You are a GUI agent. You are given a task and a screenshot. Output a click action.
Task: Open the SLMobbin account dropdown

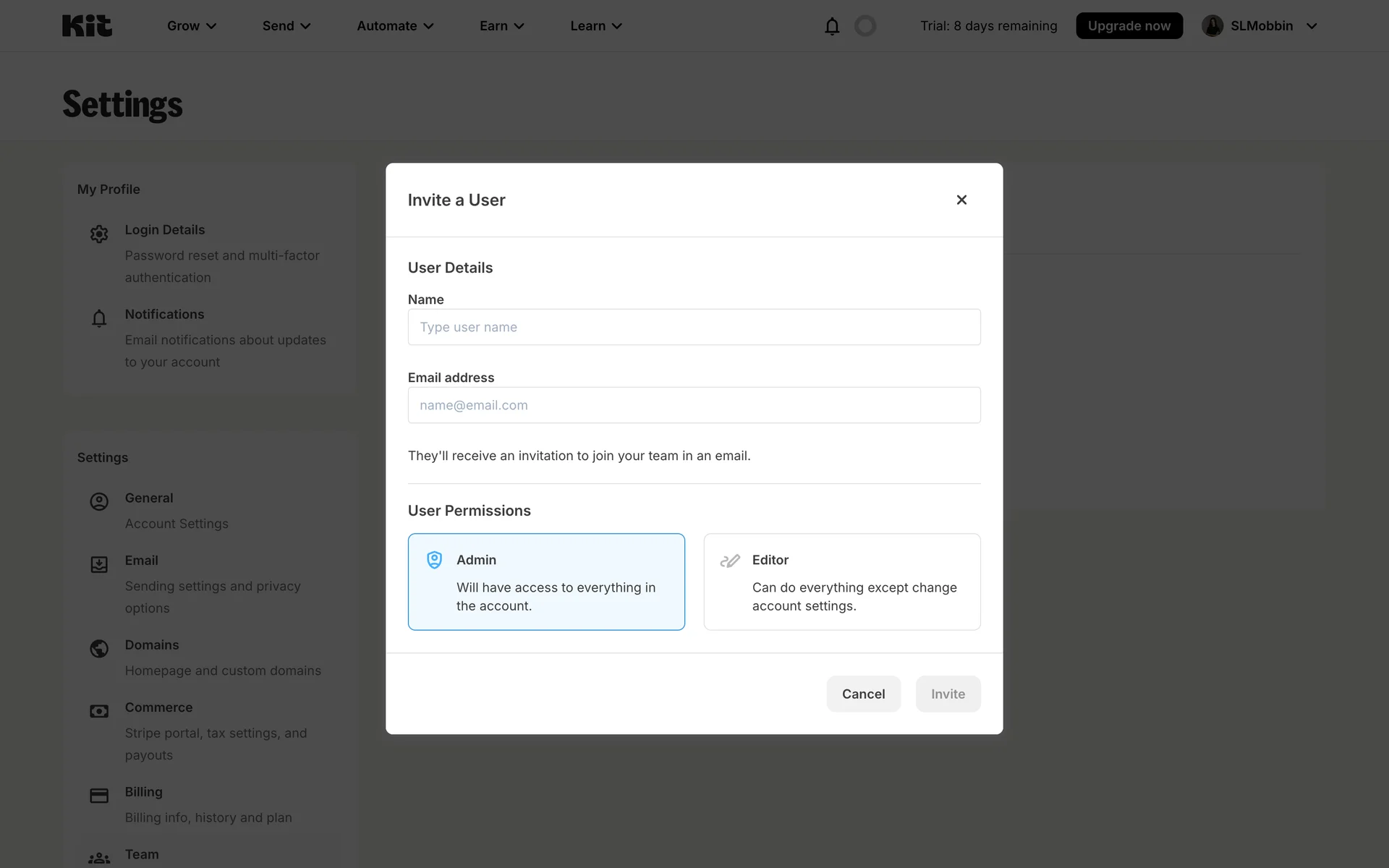[1260, 26]
